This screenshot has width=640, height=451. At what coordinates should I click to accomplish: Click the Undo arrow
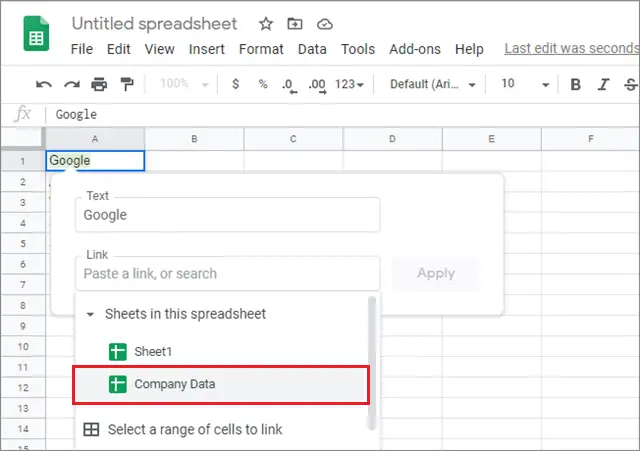pyautogui.click(x=44, y=84)
